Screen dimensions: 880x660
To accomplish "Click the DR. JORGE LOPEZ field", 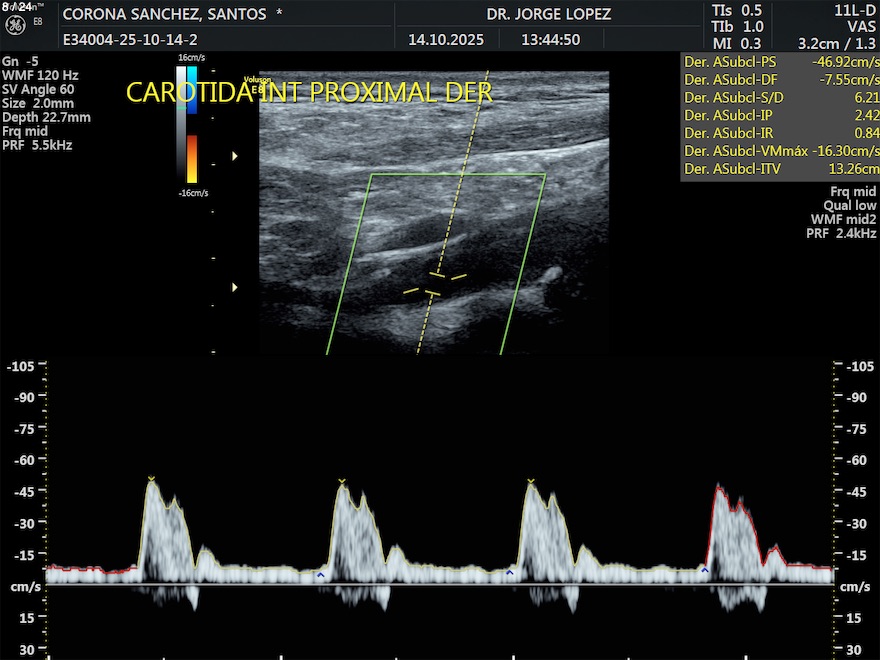I will pos(548,15).
